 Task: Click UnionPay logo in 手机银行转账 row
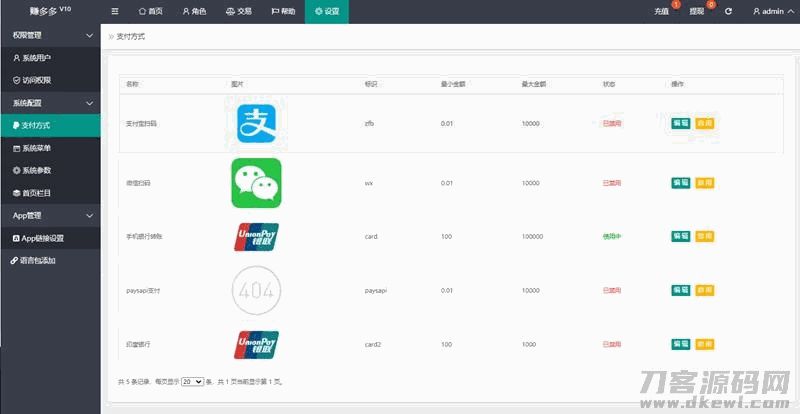[x=256, y=237]
